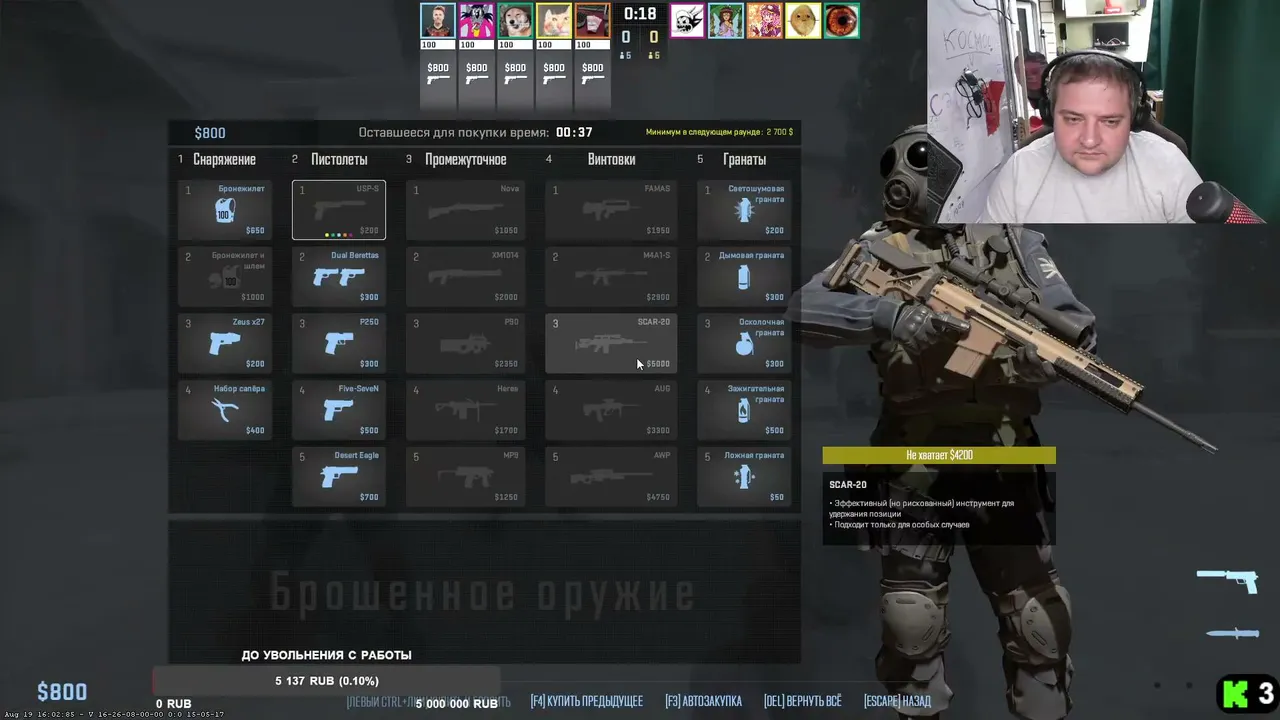Click the 'Оставшееся для покупки время' countdown
This screenshot has height=720, width=1280.
(x=476, y=132)
